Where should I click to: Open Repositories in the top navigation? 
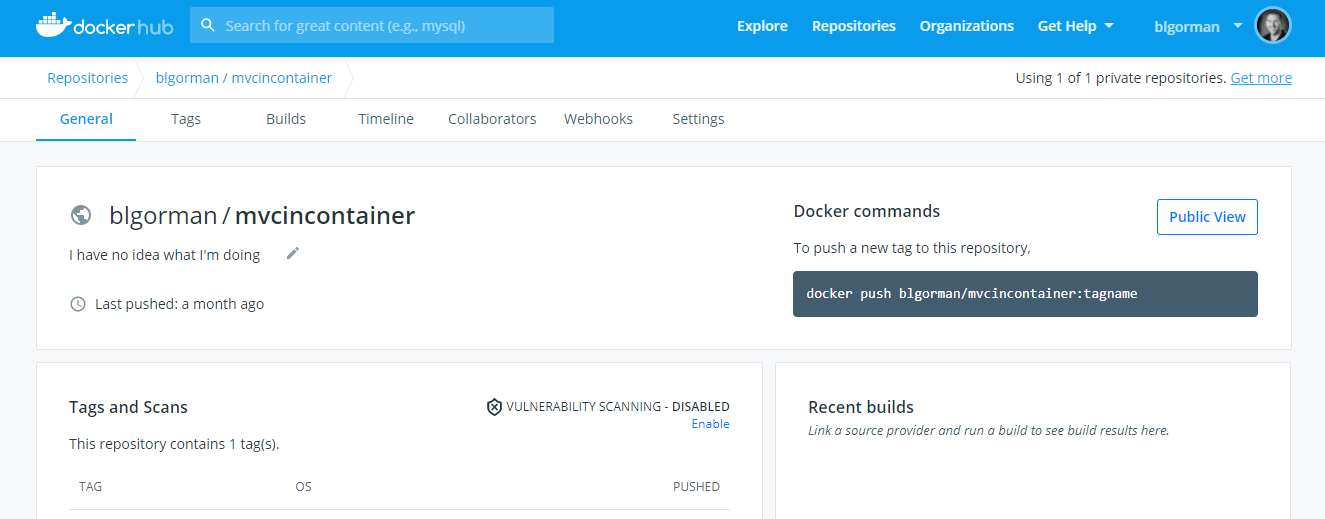[854, 26]
